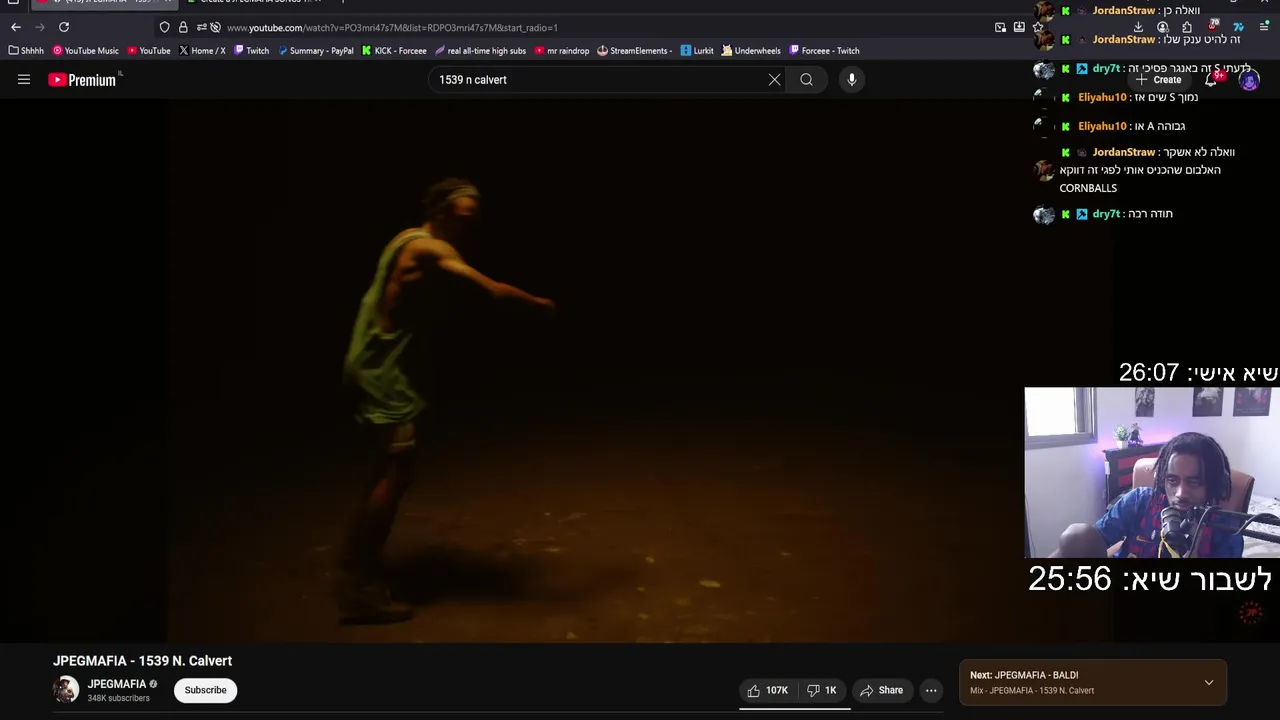Screen dimensions: 1280x720
Task: Open the browser account profile icon
Action: 1162,27
